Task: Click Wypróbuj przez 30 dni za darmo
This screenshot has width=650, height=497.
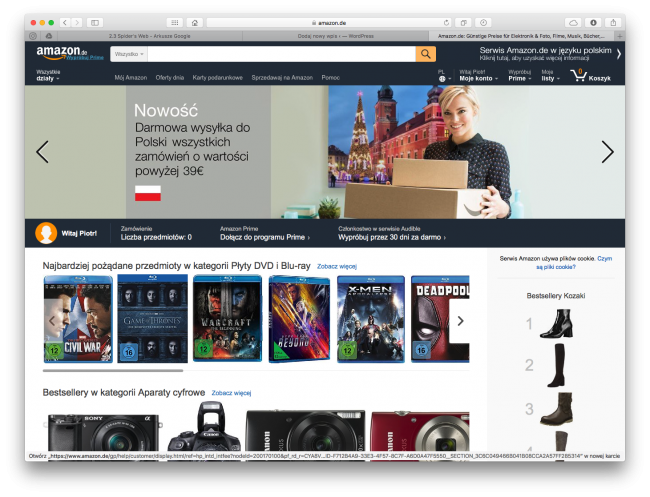Action: [392, 237]
